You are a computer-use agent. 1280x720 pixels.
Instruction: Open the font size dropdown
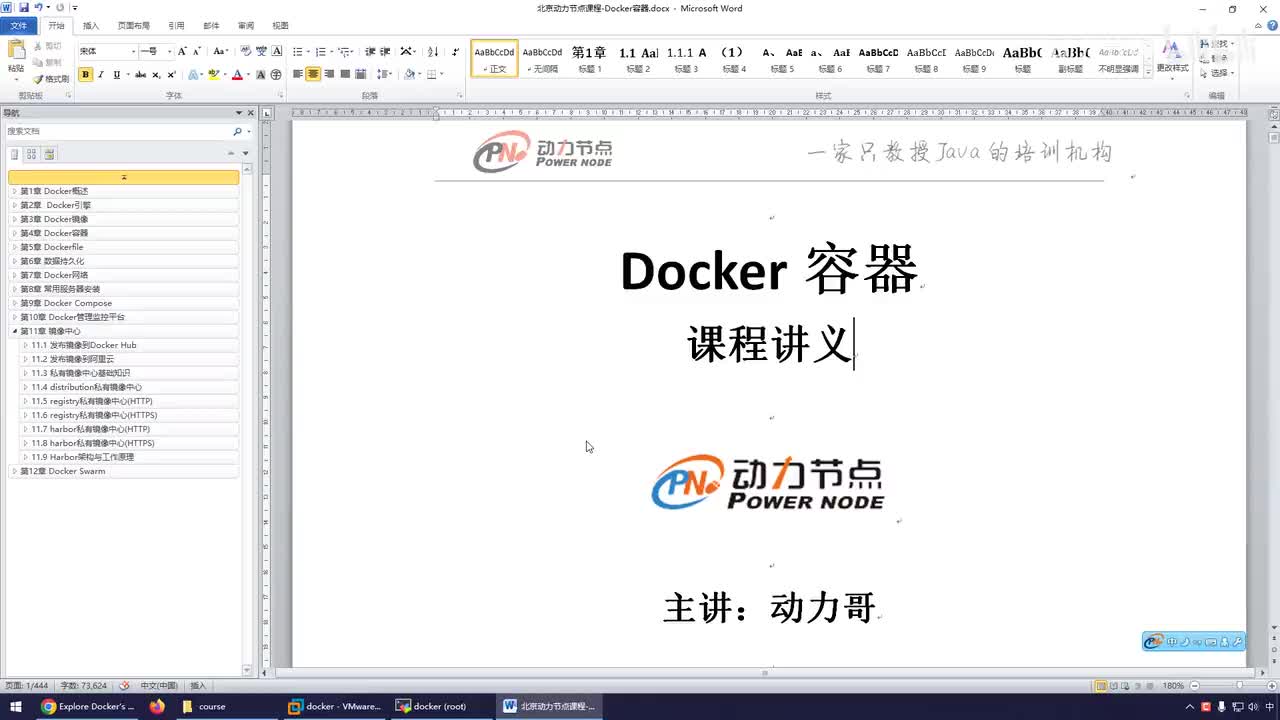click(x=169, y=51)
